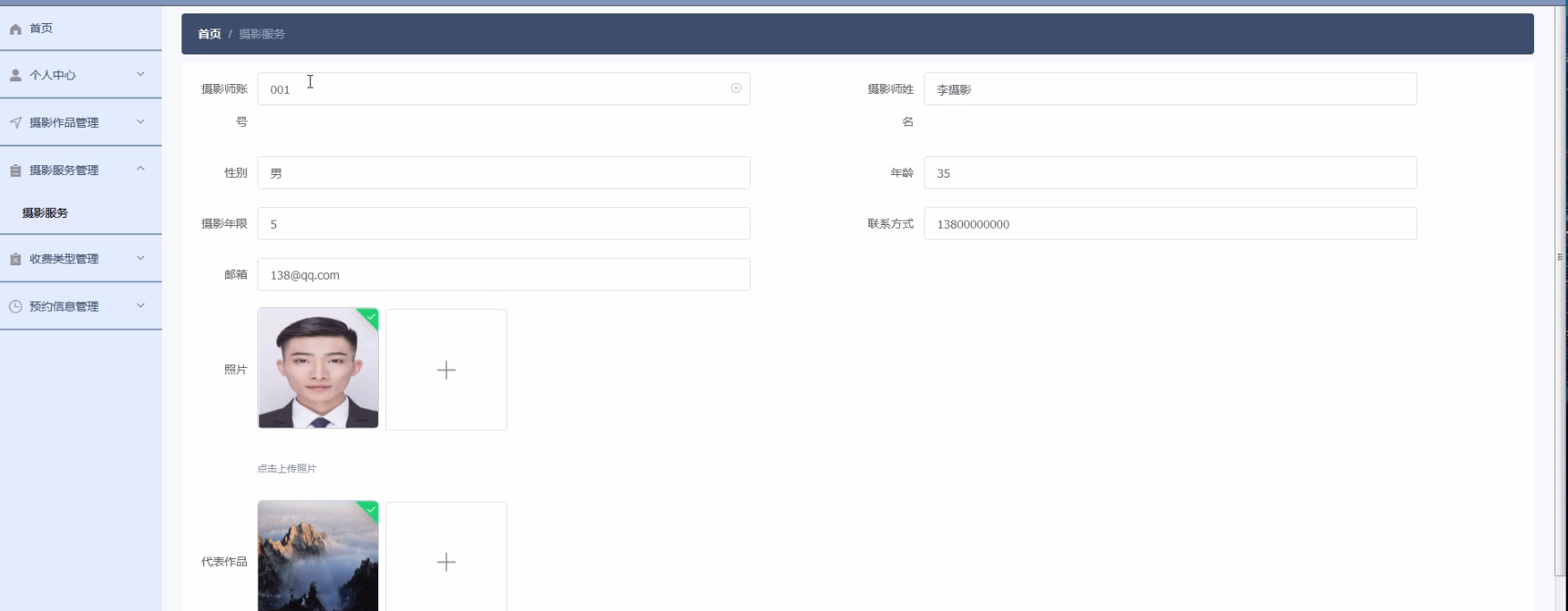
Task: Click the 摄影服务 breadcrumb text
Action: [x=262, y=34]
